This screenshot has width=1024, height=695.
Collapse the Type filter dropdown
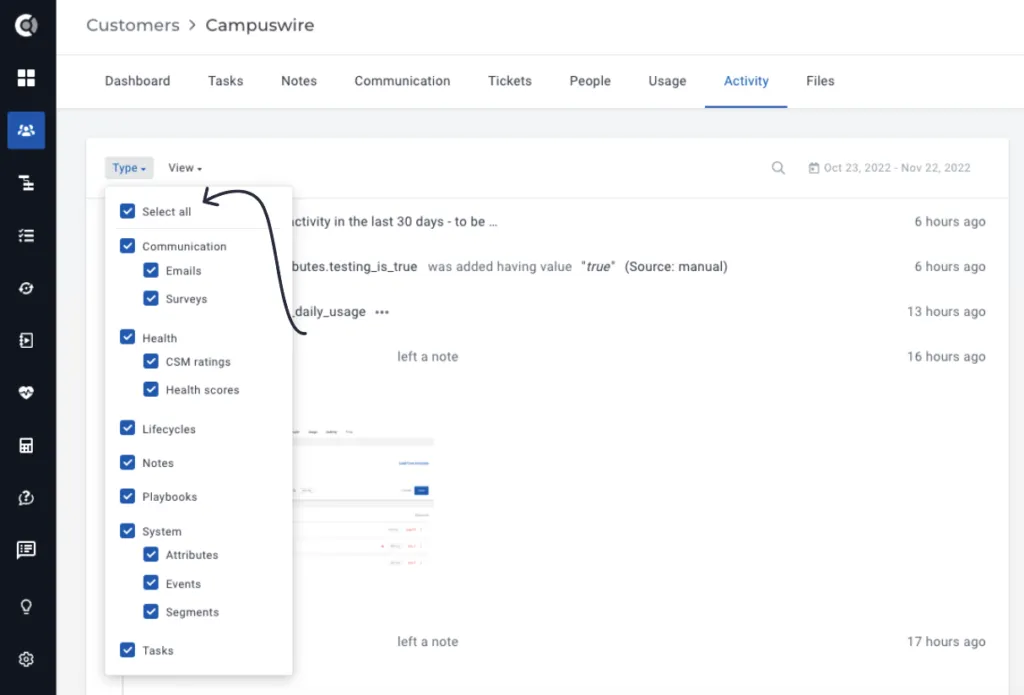[129, 168]
